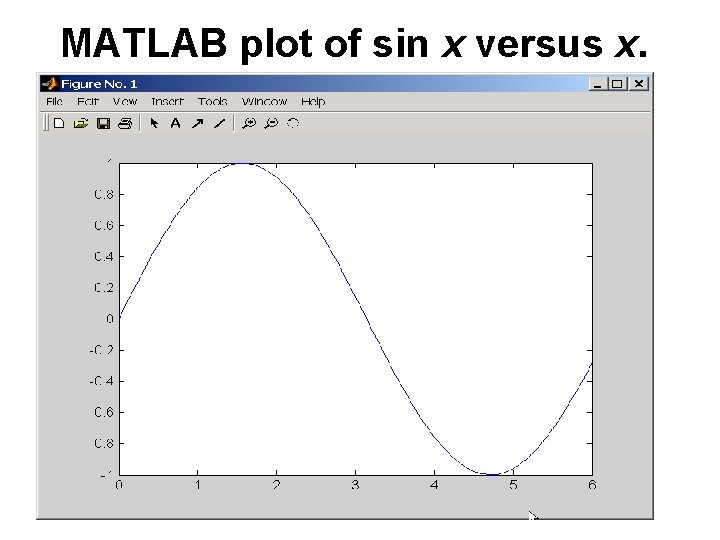Click the x-axis tick label 4
720x540 pixels.
pos(434,485)
